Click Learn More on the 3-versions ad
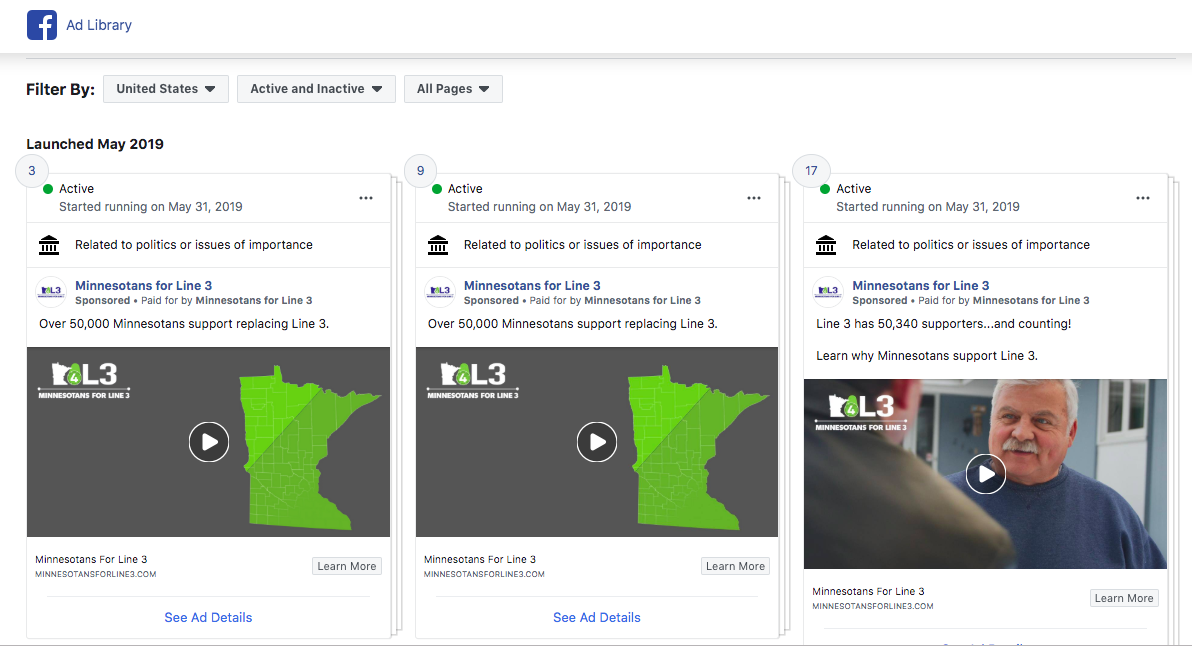This screenshot has width=1192, height=646. (347, 566)
